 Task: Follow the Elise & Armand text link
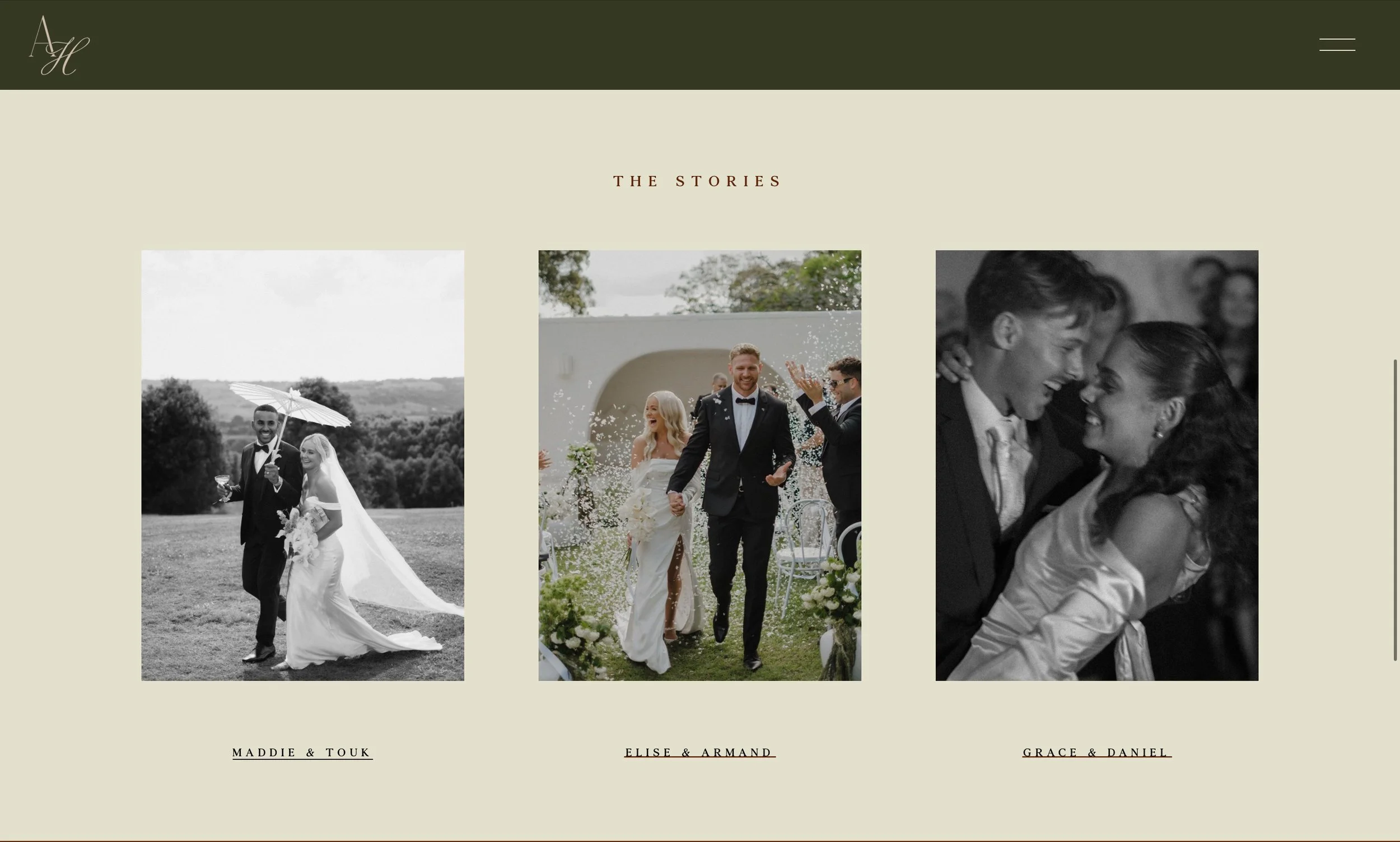(699, 752)
